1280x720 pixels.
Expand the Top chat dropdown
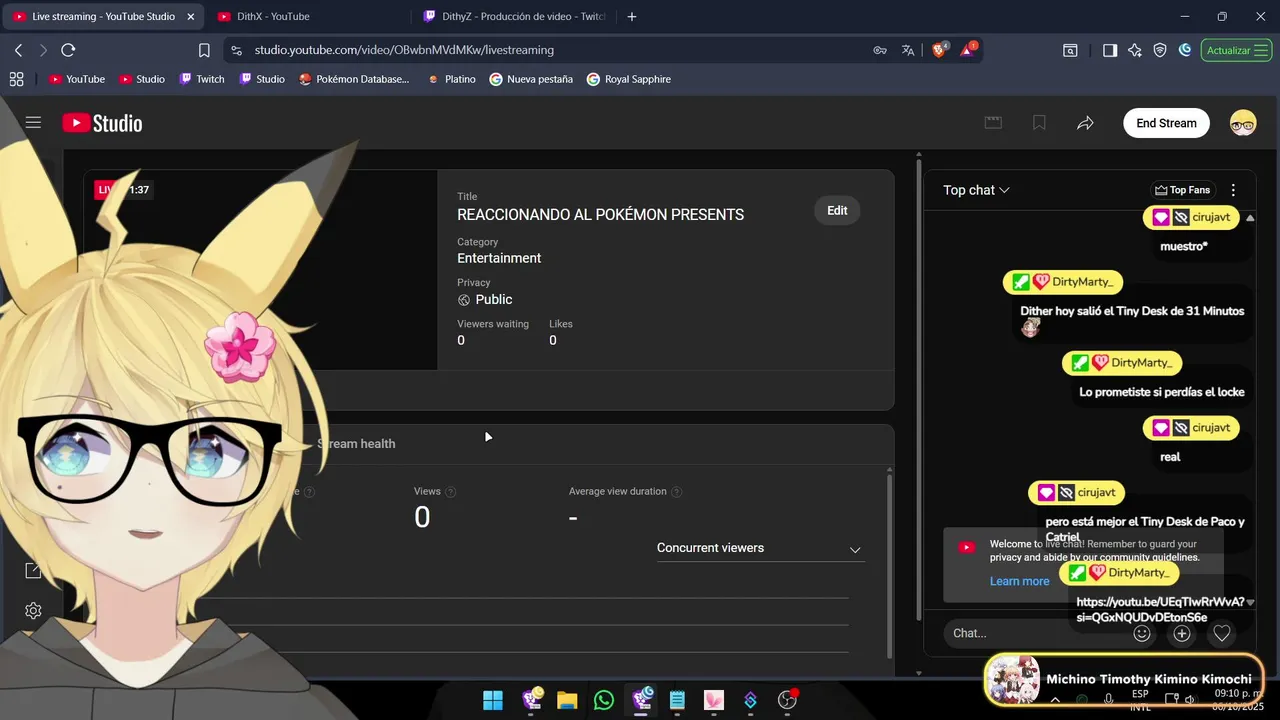pyautogui.click(x=976, y=190)
